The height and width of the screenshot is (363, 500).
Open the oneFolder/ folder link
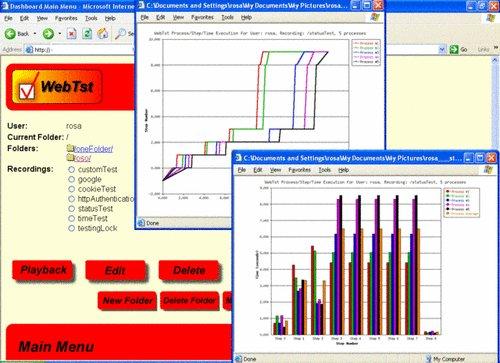tap(93, 149)
